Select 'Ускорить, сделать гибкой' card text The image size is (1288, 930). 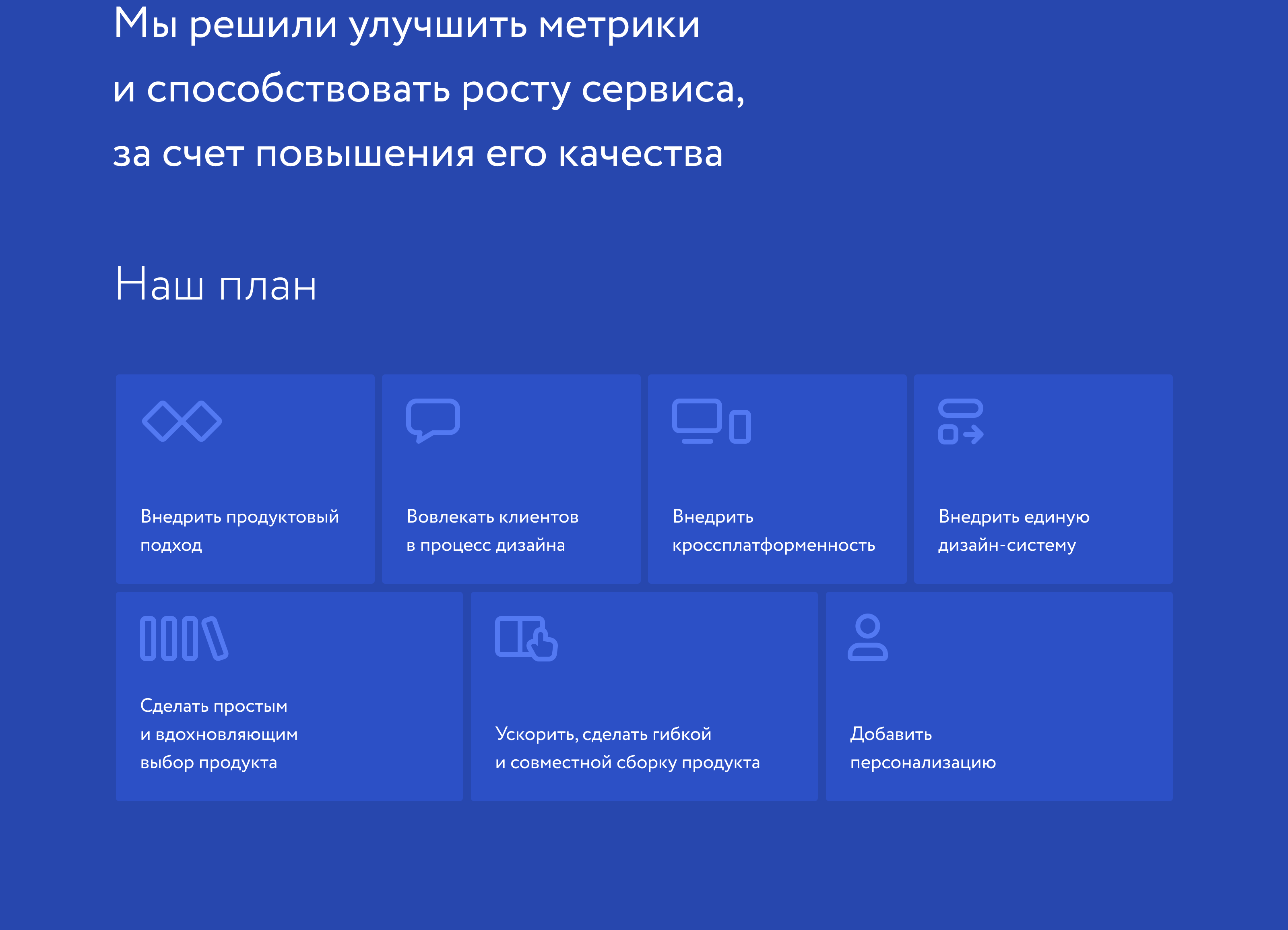coord(627,748)
